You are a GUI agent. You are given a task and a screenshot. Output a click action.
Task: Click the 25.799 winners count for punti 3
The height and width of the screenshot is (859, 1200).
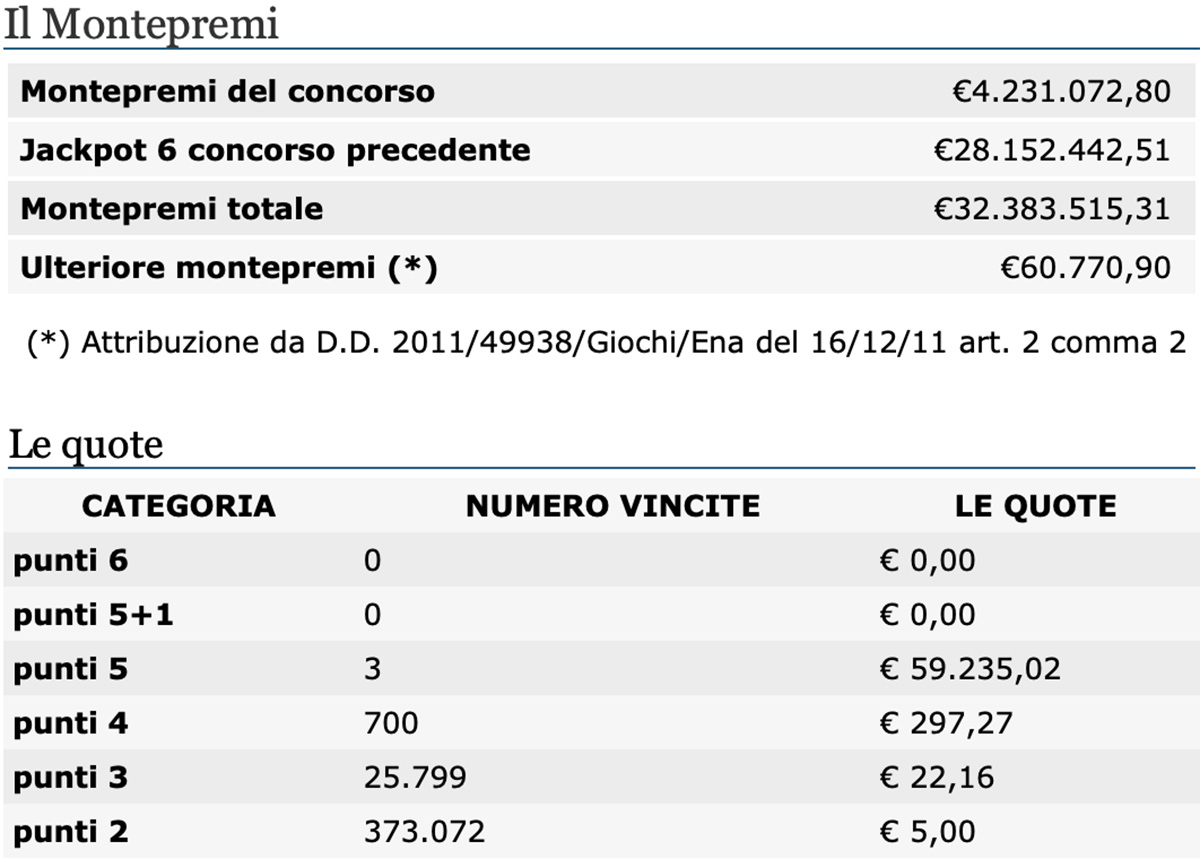point(415,776)
